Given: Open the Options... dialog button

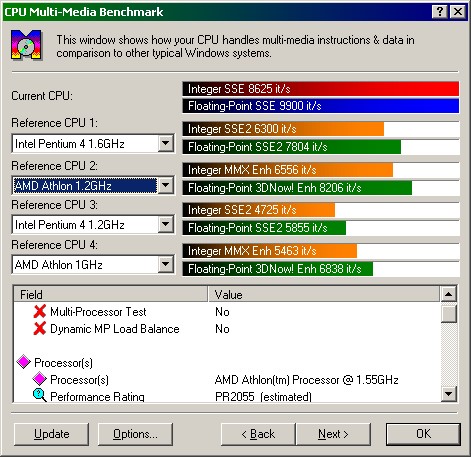Looking at the screenshot, I should (x=135, y=434).
